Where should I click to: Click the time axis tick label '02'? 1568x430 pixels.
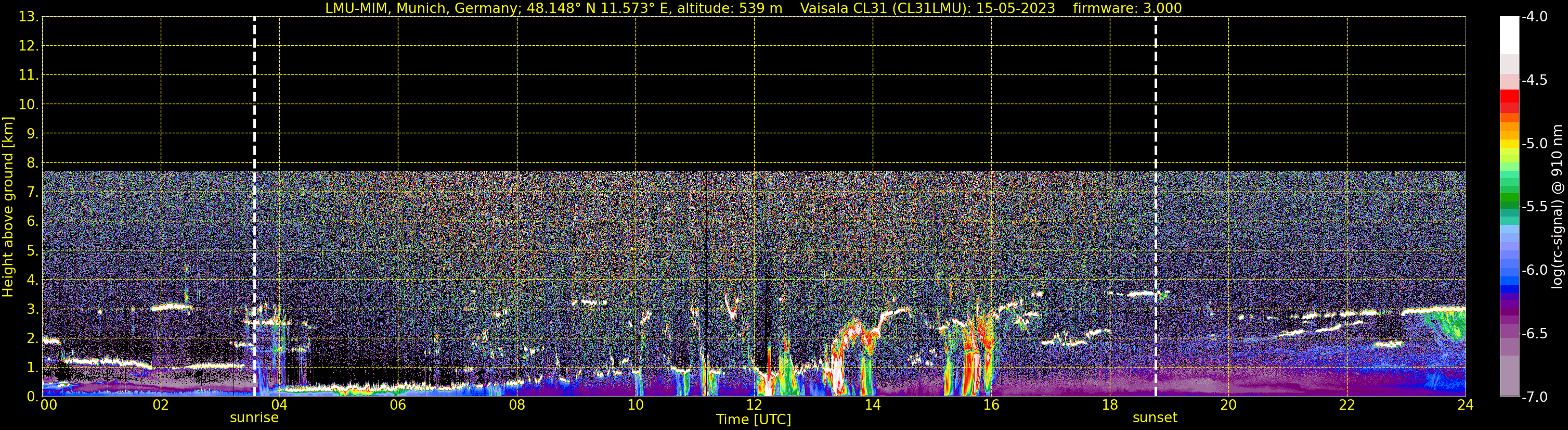(x=161, y=406)
